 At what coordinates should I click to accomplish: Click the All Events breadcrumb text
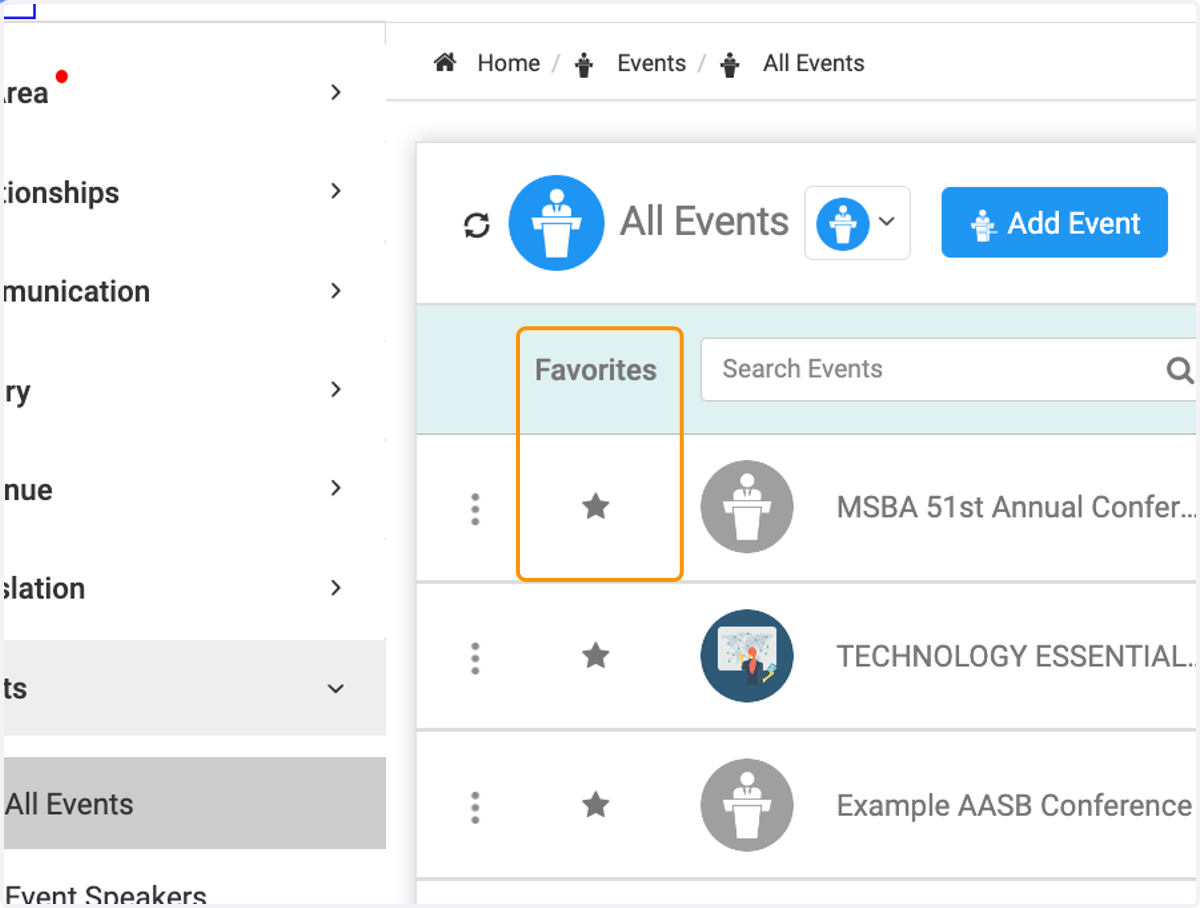pos(813,63)
